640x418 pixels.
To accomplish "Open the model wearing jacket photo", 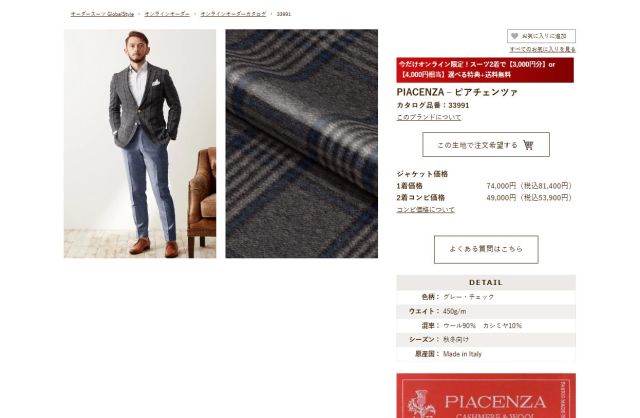I will (x=140, y=144).
